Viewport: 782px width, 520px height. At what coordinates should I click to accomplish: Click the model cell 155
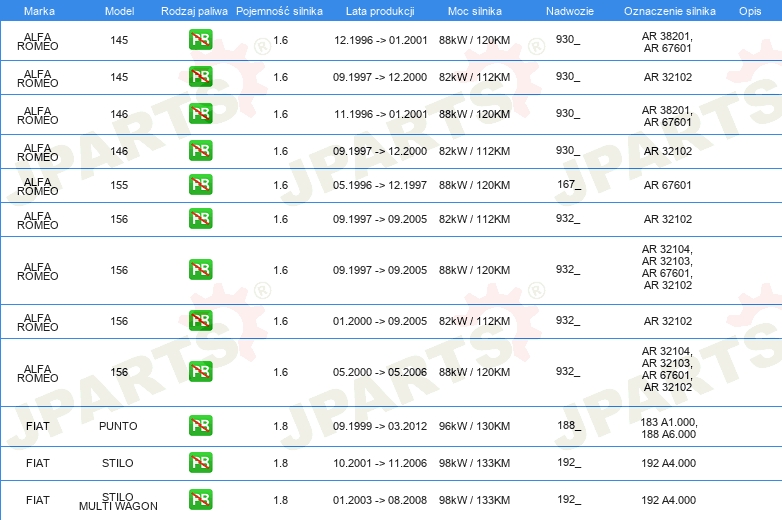pos(119,185)
